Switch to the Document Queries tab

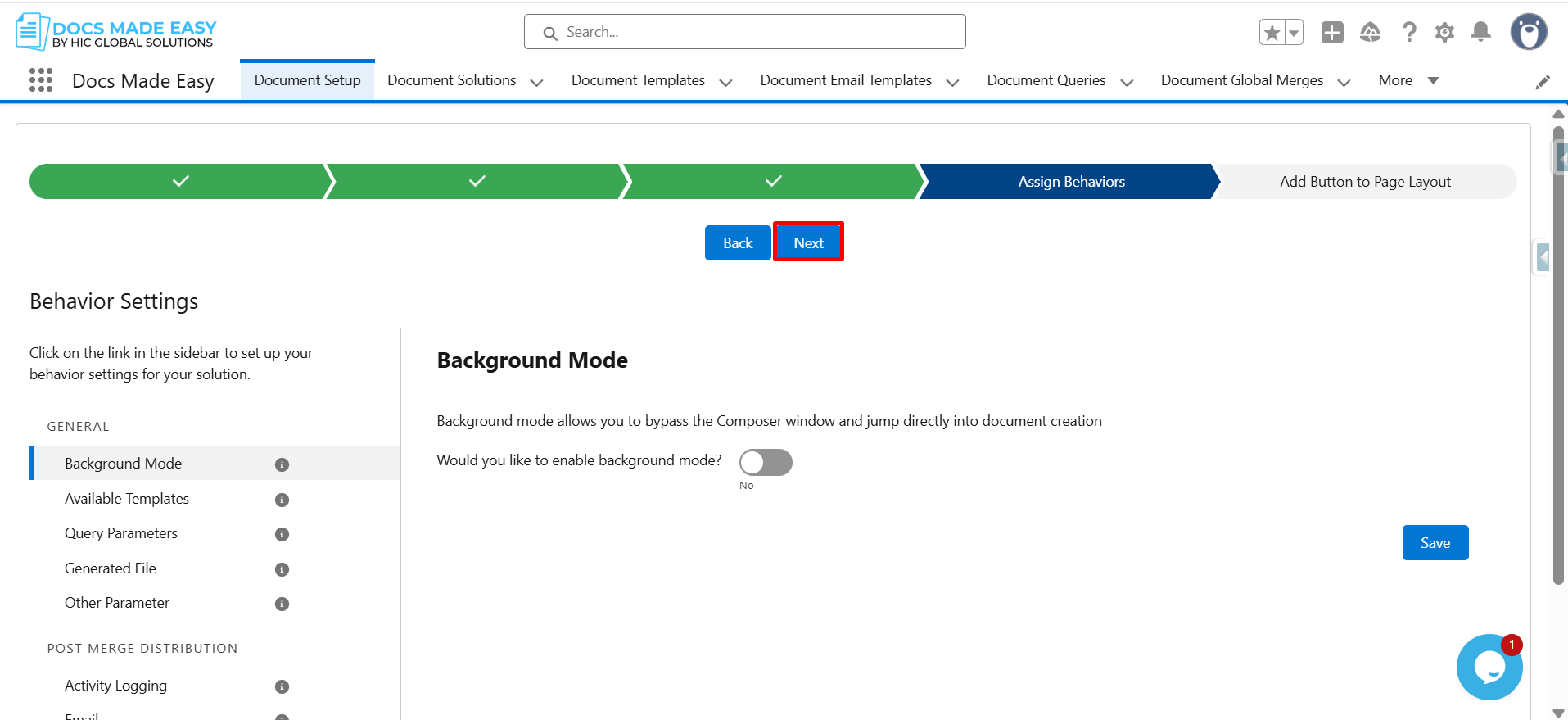pos(1046,80)
